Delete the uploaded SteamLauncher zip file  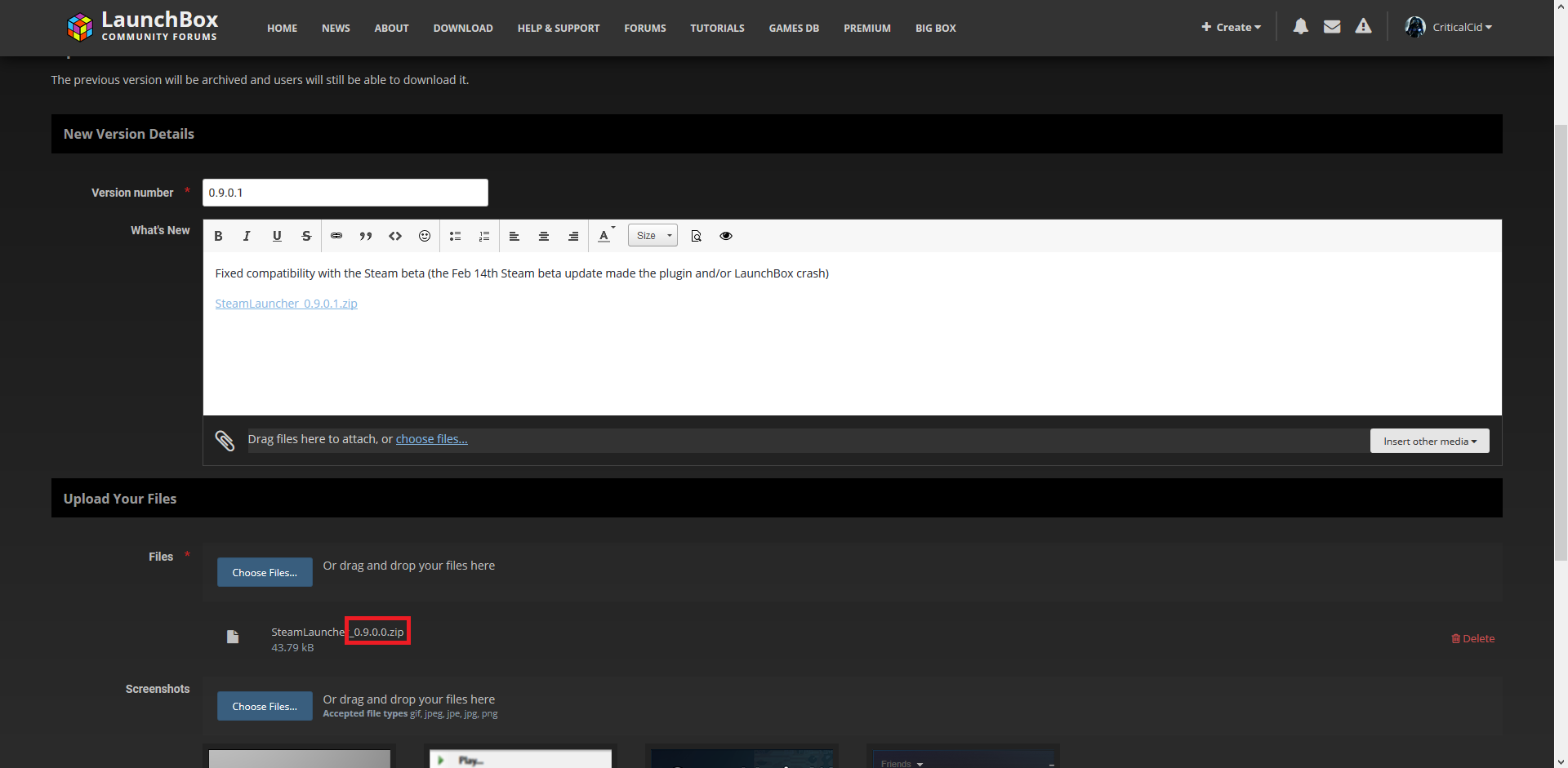(1472, 638)
